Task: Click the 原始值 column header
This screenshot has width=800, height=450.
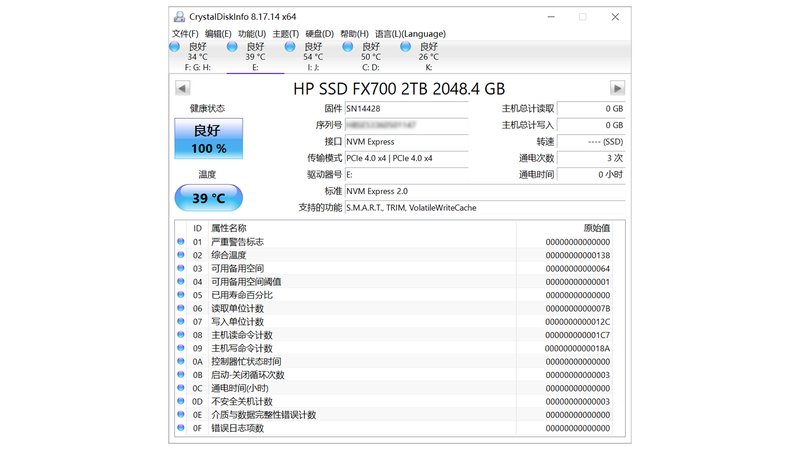Action: tap(597, 228)
